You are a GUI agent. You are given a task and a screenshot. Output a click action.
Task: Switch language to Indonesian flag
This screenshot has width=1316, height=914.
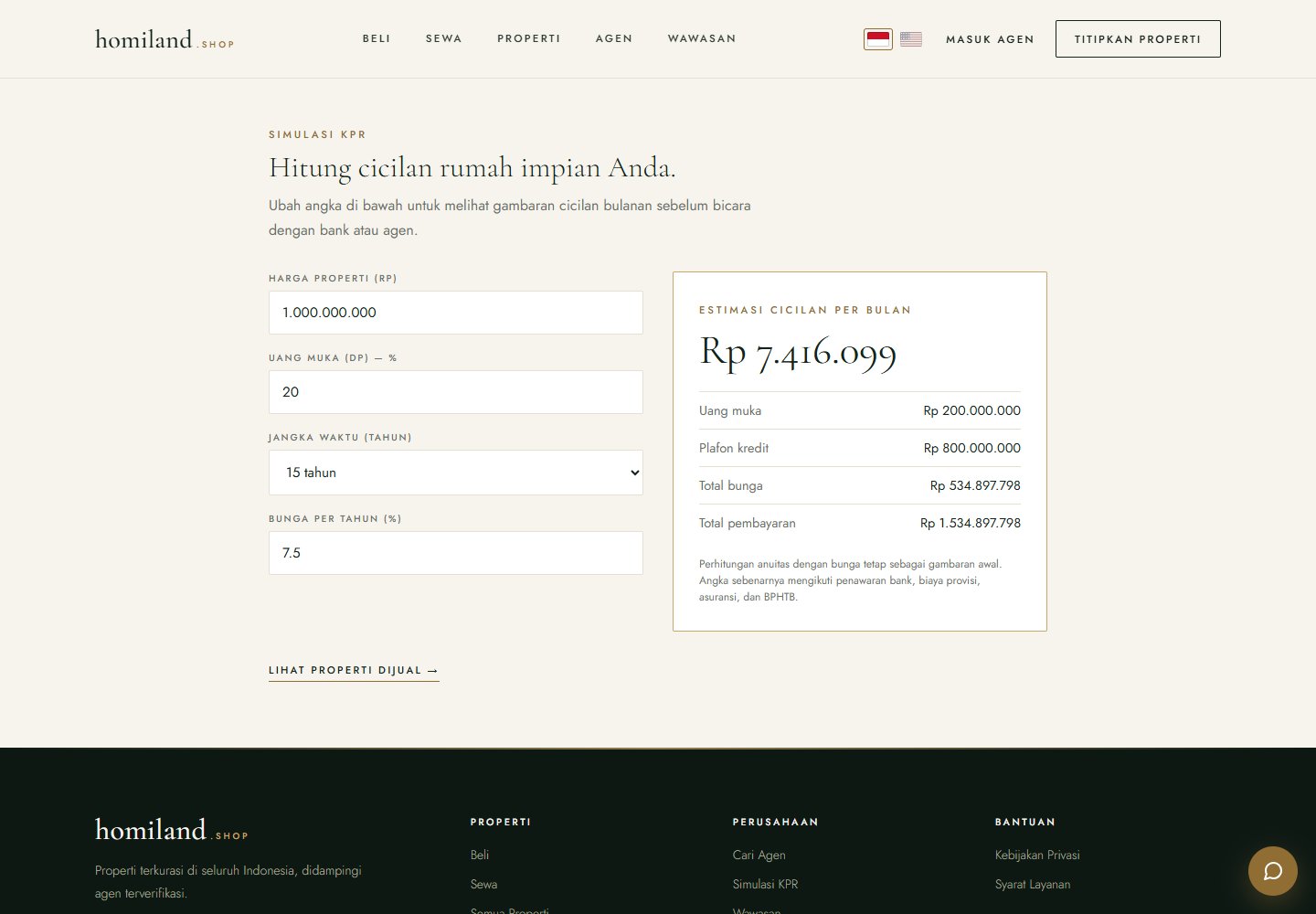[878, 39]
